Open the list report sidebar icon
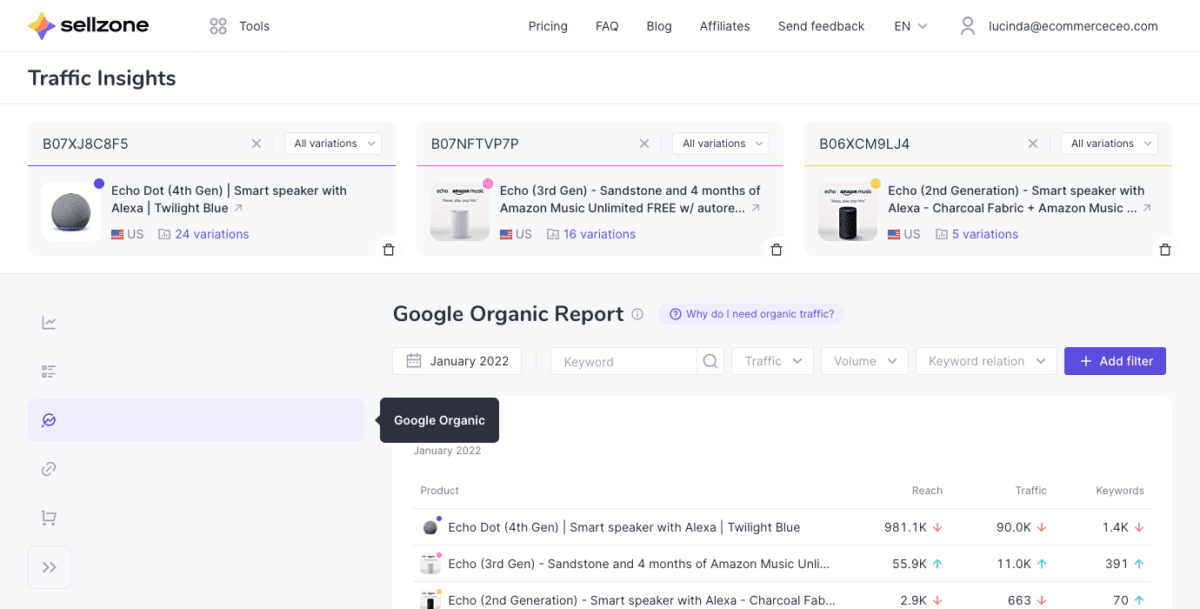 tap(49, 371)
